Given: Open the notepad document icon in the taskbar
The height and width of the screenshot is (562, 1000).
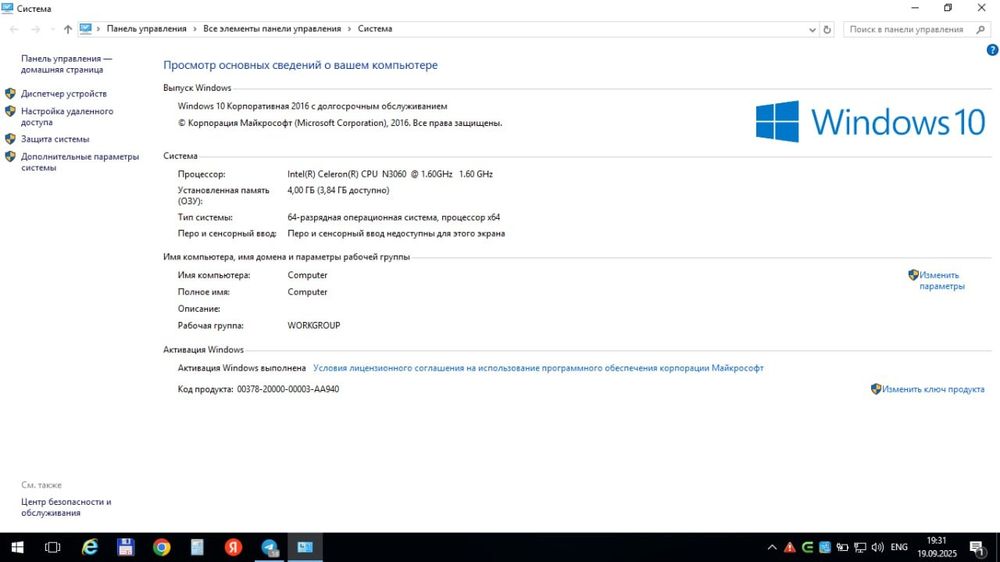Looking at the screenshot, I should coord(197,547).
